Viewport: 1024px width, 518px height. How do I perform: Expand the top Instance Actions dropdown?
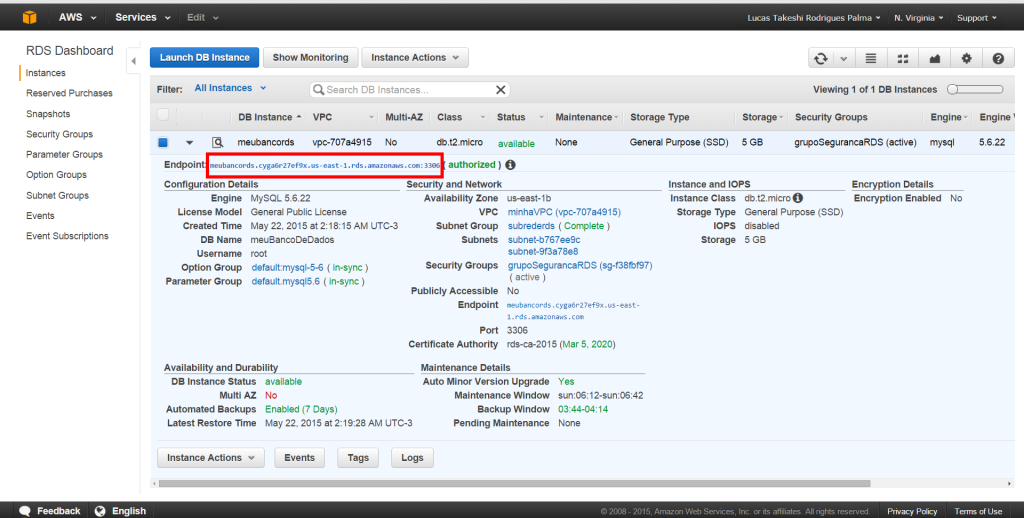[415, 58]
